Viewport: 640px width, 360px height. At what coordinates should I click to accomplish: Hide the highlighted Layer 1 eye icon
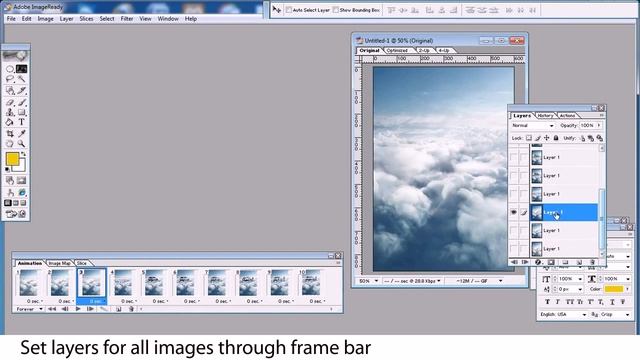point(513,212)
